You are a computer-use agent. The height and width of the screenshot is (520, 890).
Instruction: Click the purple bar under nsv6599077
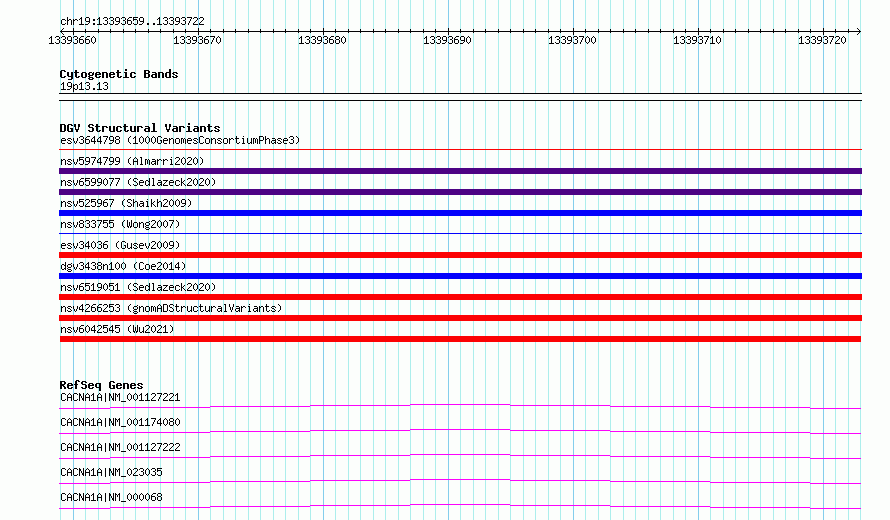[460, 192]
